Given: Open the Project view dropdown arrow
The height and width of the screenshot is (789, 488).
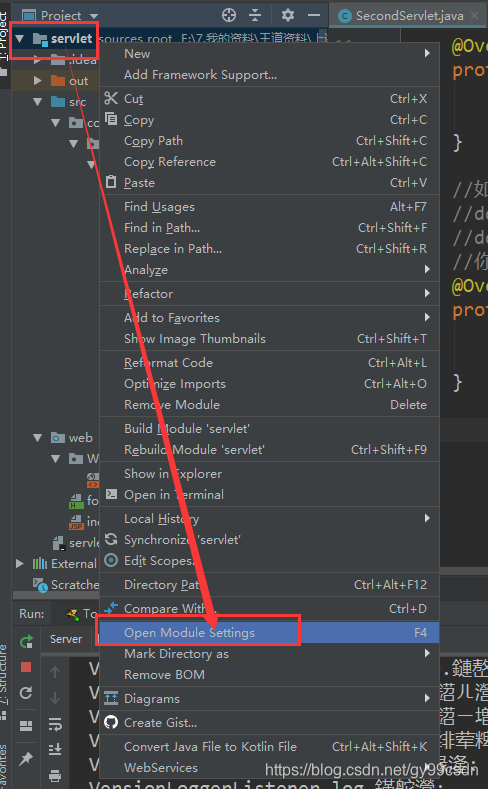Looking at the screenshot, I should 94,16.
